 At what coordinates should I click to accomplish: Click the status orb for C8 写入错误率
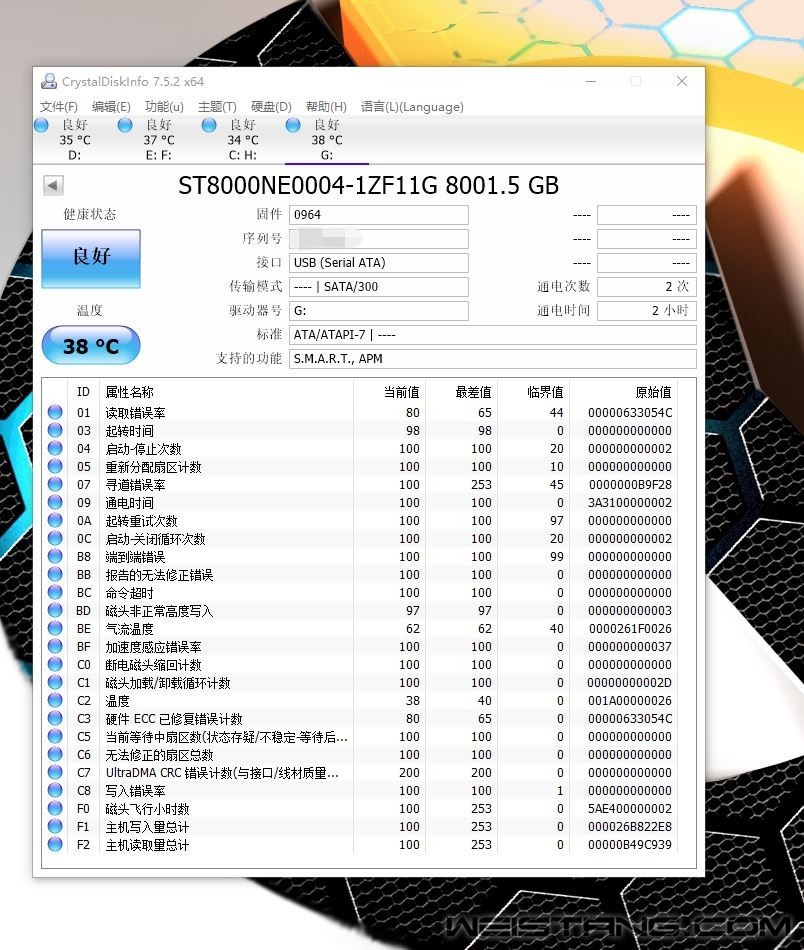coord(55,790)
